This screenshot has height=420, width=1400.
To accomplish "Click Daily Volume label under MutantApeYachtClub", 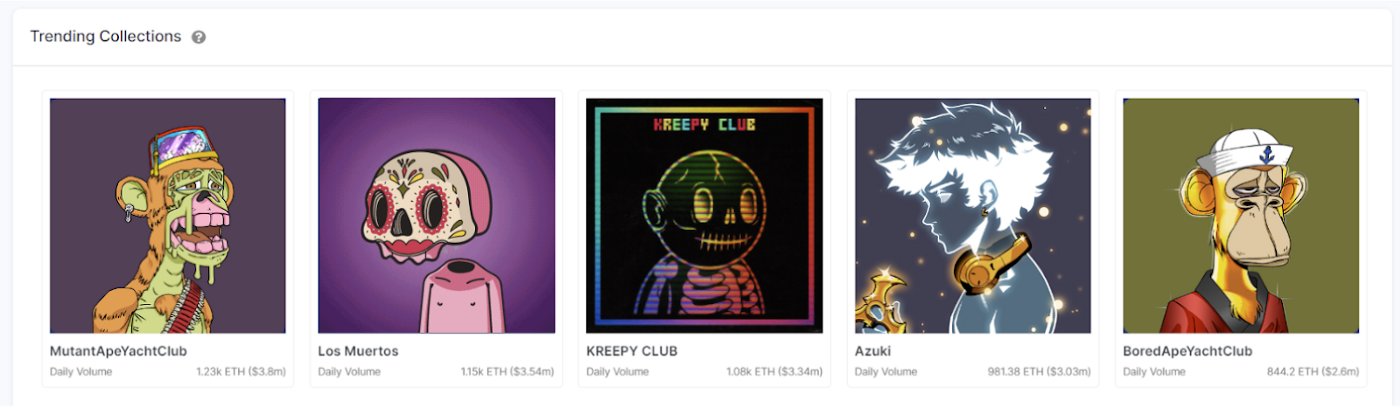I will click(x=81, y=372).
